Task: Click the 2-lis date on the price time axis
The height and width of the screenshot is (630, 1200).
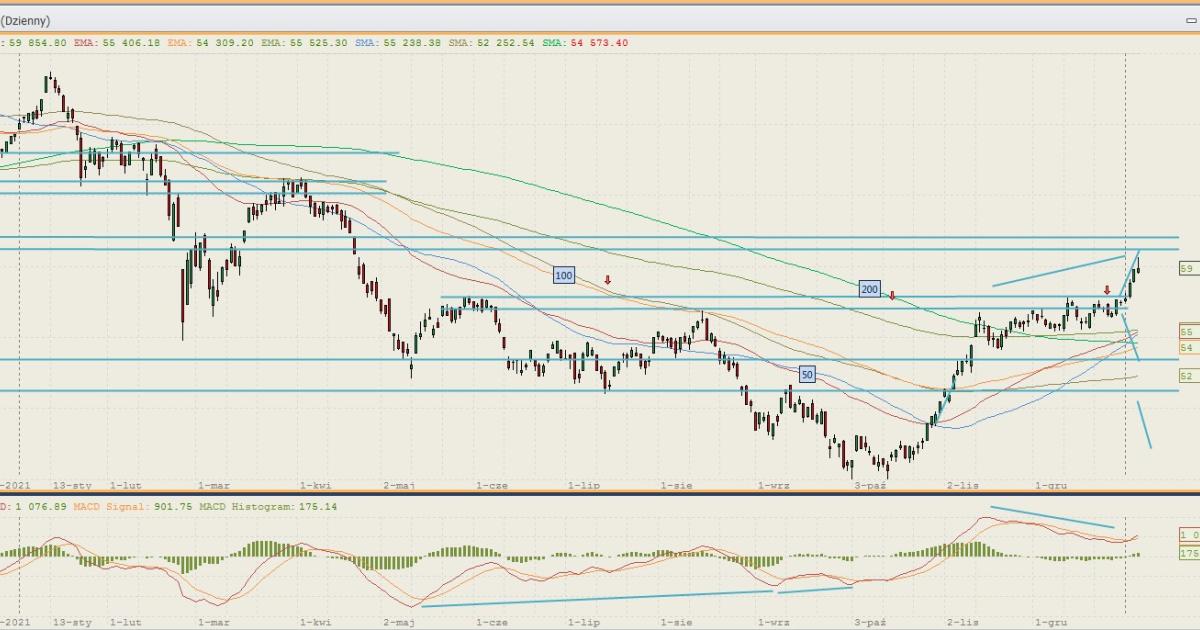Action: pyautogui.click(x=963, y=485)
